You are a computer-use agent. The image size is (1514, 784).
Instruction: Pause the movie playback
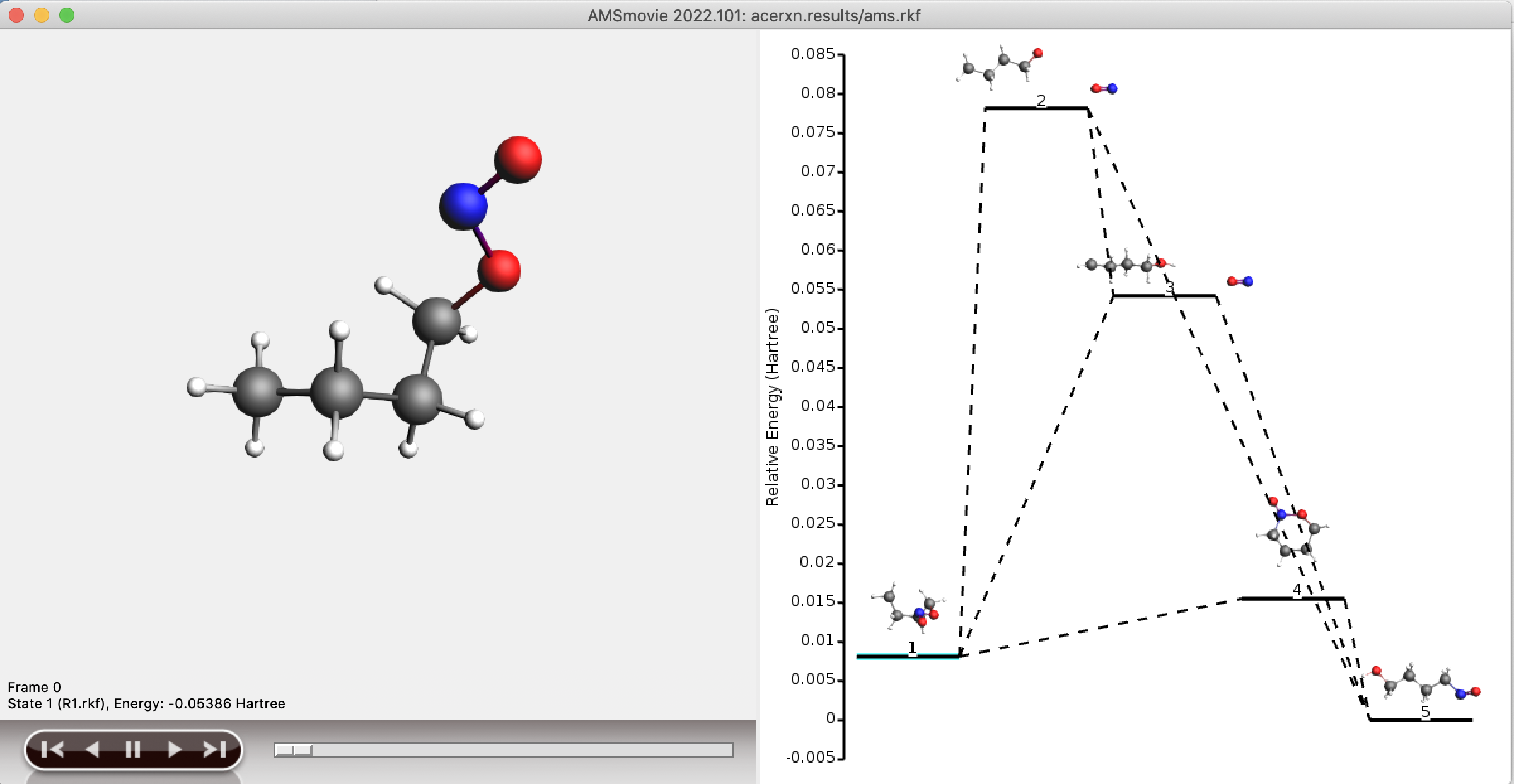[x=132, y=749]
